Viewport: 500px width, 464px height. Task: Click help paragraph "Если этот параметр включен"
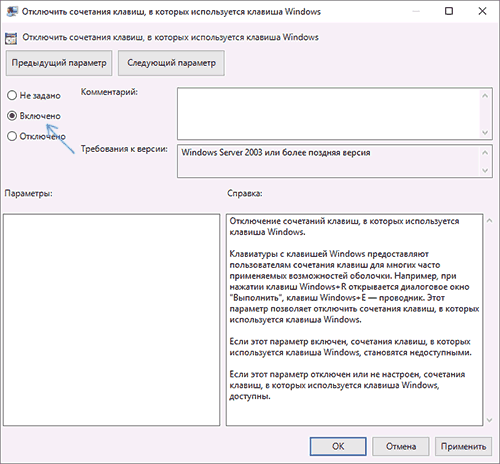350,347
